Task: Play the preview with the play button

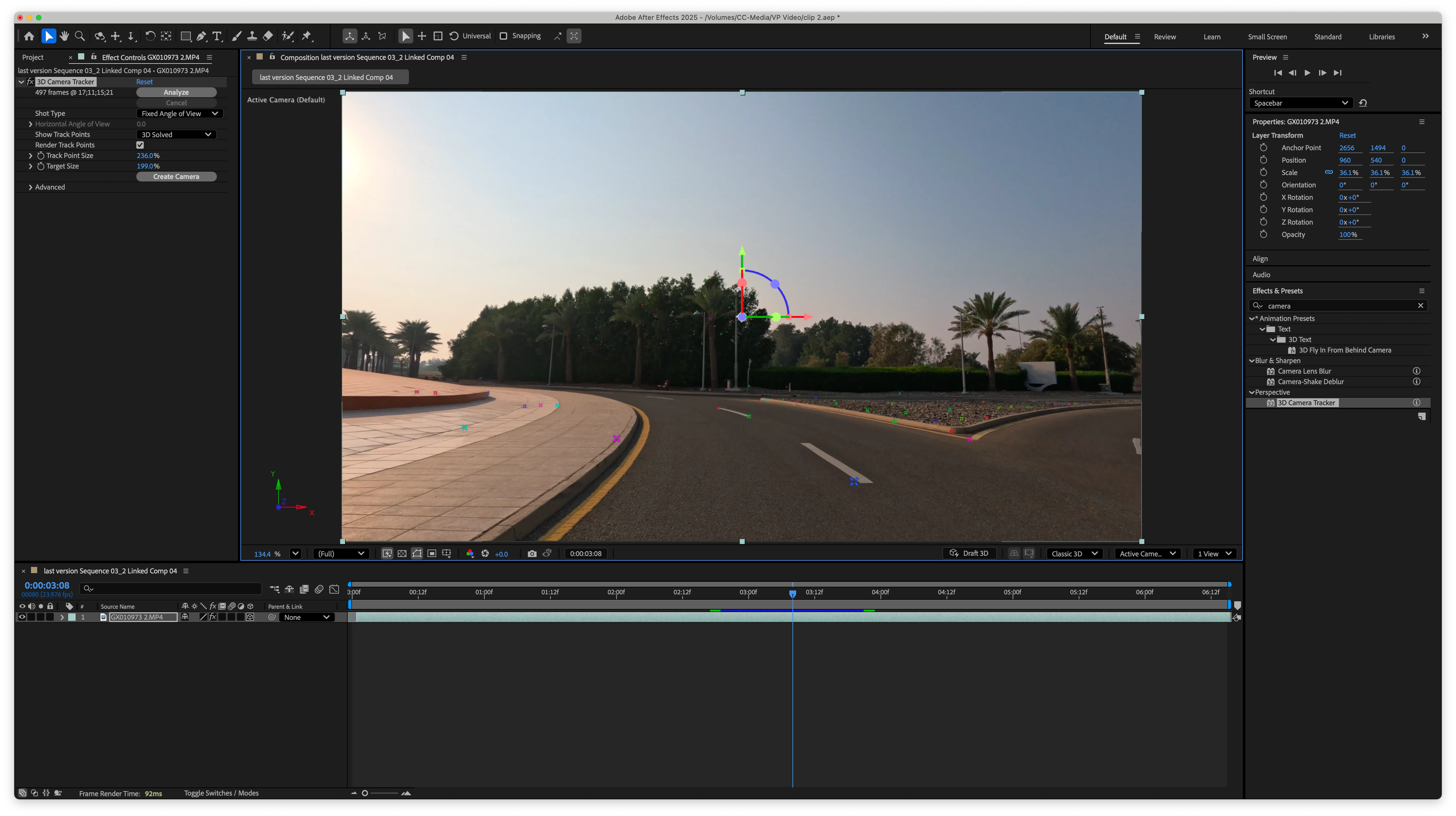Action: click(1307, 73)
